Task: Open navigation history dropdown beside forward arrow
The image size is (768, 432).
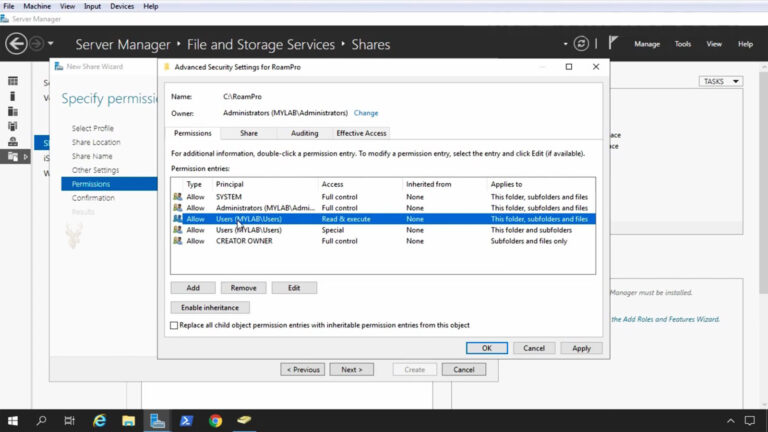Action: tap(50, 44)
